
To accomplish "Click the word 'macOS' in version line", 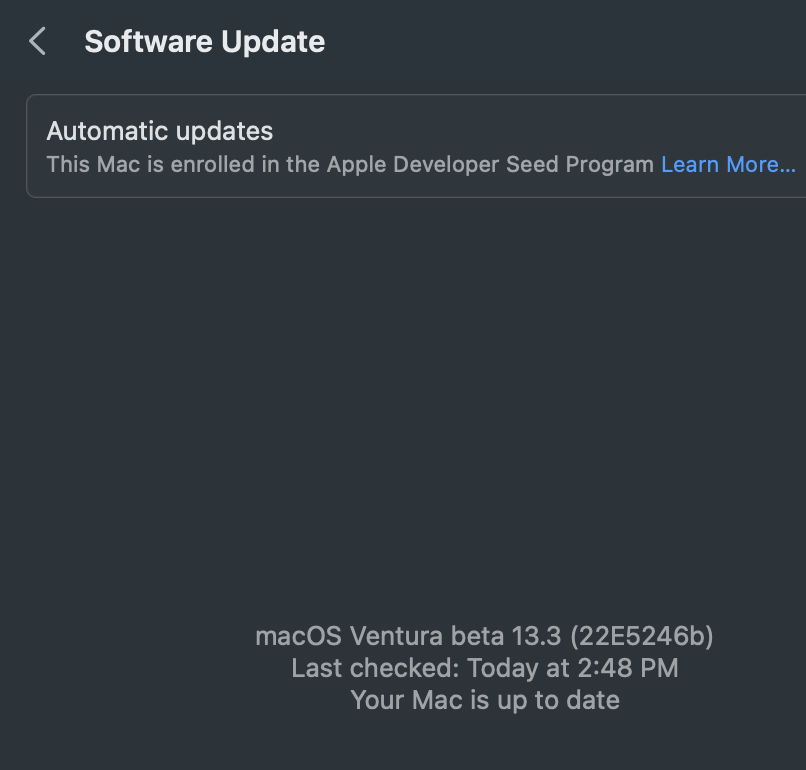I will (x=298, y=636).
